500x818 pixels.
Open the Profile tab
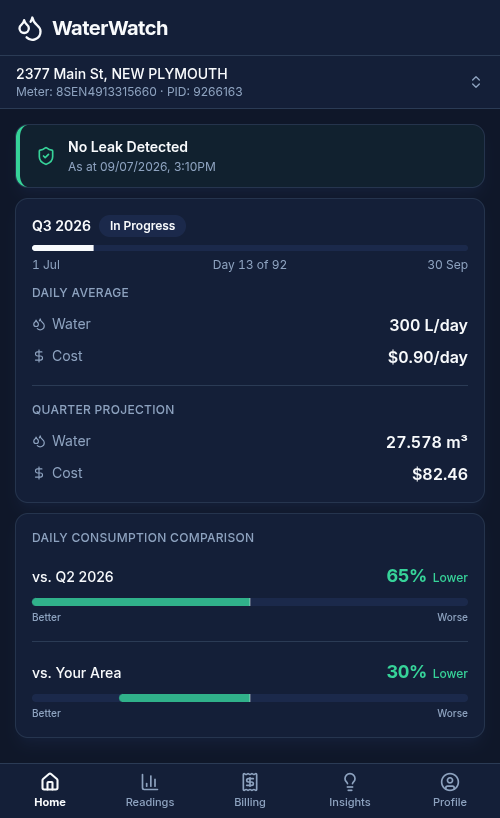coord(450,790)
